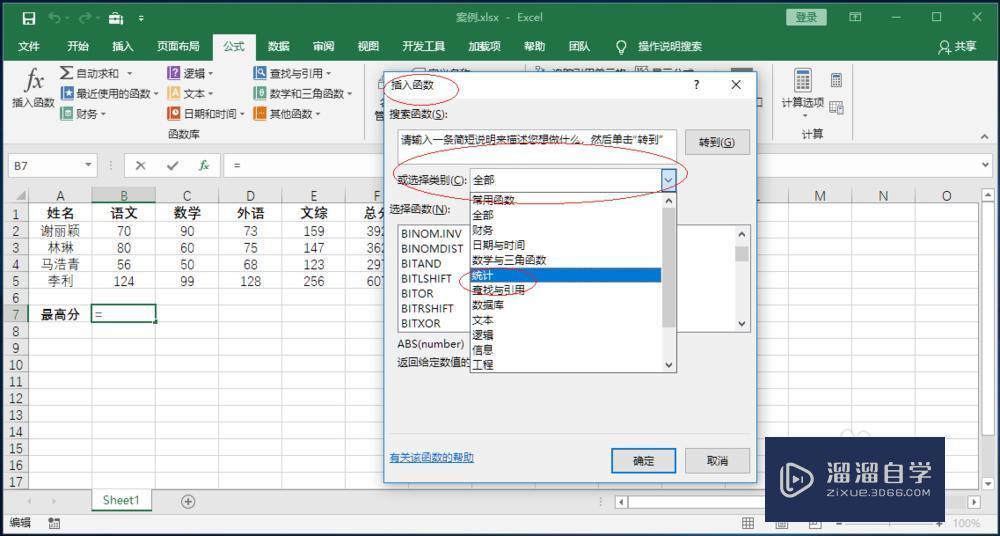Open the Logical (逻辑) functions menu
The width and height of the screenshot is (1000, 536).
(190, 73)
